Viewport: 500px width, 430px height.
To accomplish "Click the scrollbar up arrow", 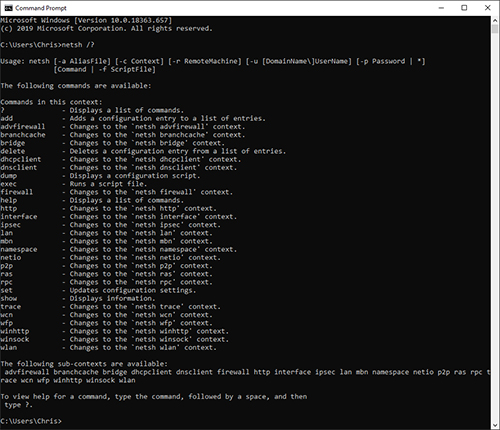I will [x=495, y=20].
